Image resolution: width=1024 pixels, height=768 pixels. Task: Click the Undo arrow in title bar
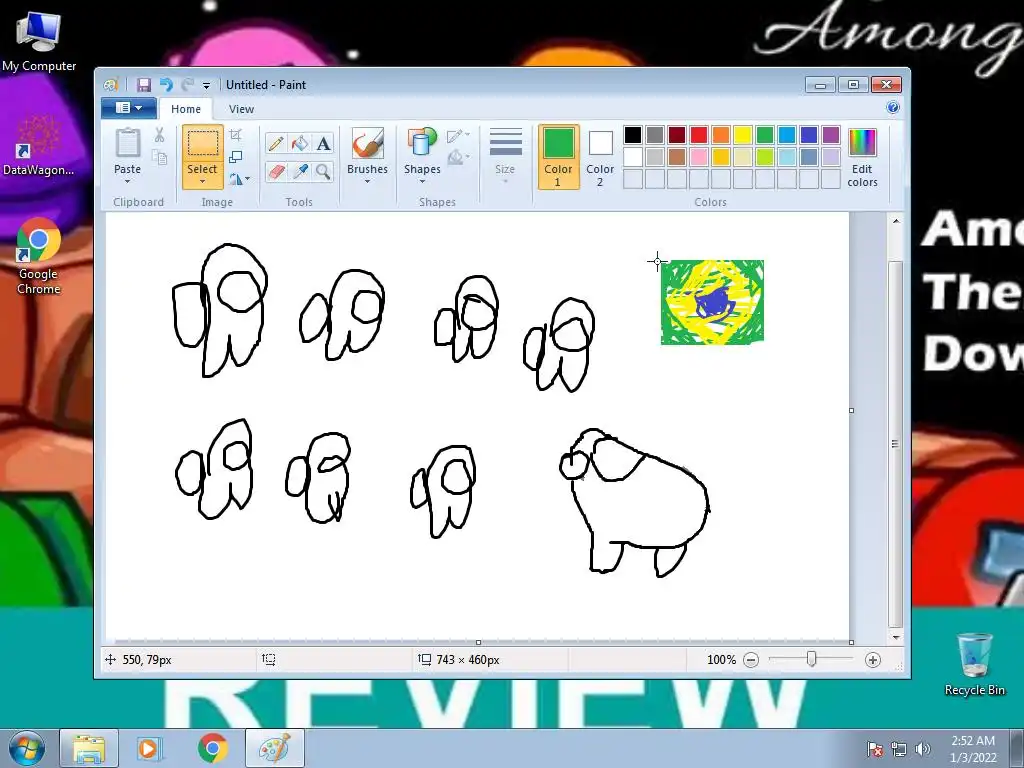166,84
